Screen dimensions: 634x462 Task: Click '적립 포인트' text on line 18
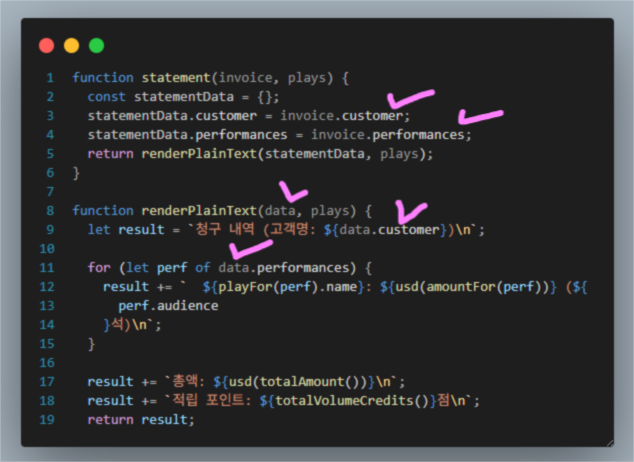(x=209, y=400)
